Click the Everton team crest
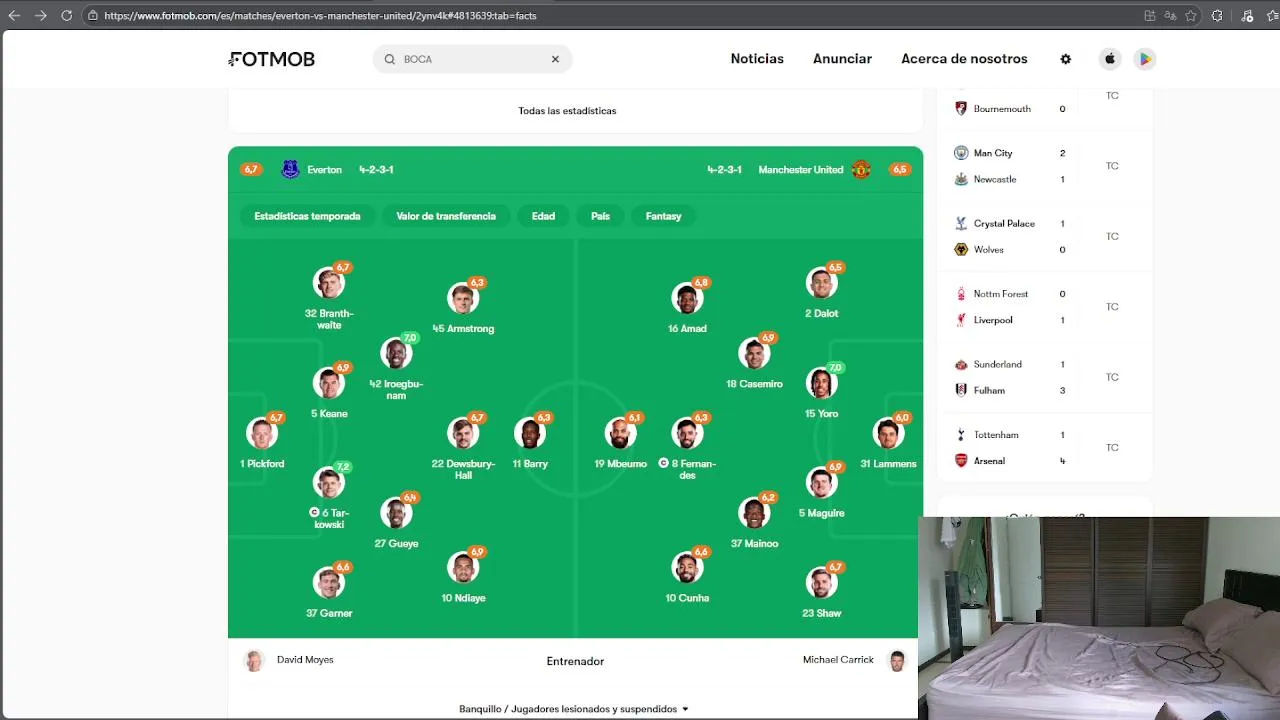Viewport: 1280px width, 720px height. [290, 170]
